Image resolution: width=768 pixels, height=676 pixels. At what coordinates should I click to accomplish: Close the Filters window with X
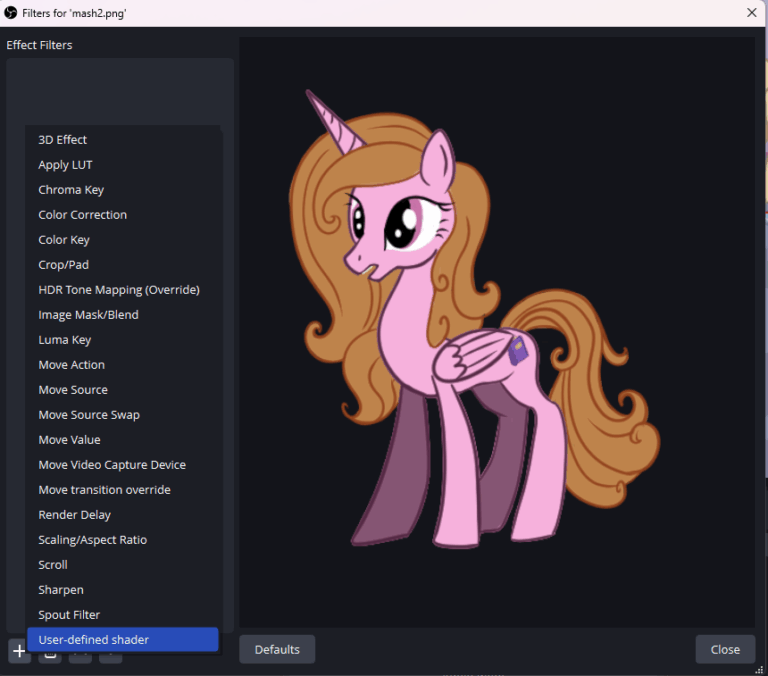(751, 13)
